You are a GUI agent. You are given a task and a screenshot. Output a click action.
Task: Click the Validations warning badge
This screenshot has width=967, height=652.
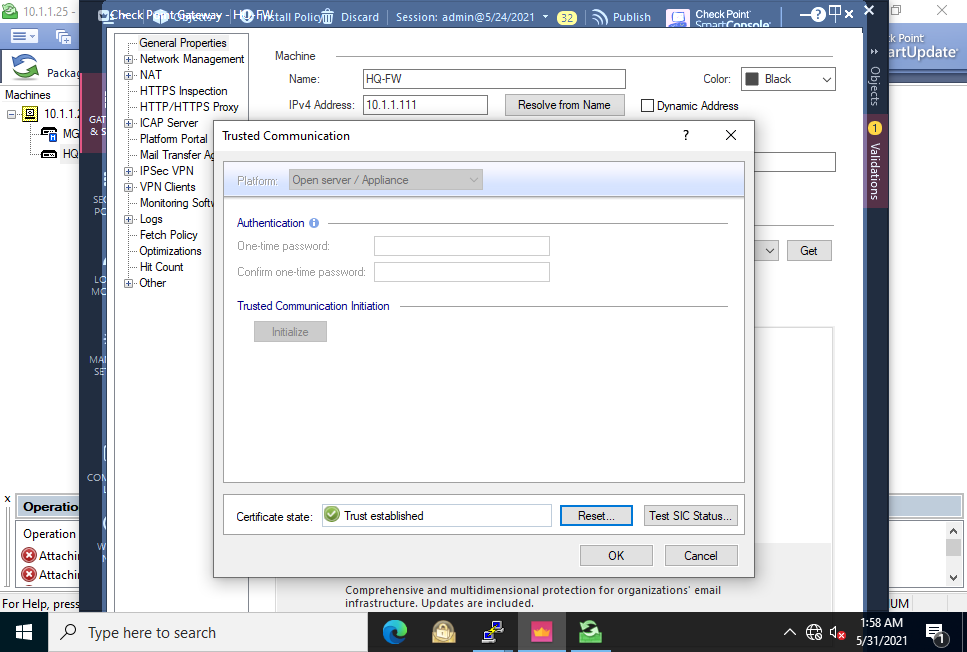click(874, 128)
